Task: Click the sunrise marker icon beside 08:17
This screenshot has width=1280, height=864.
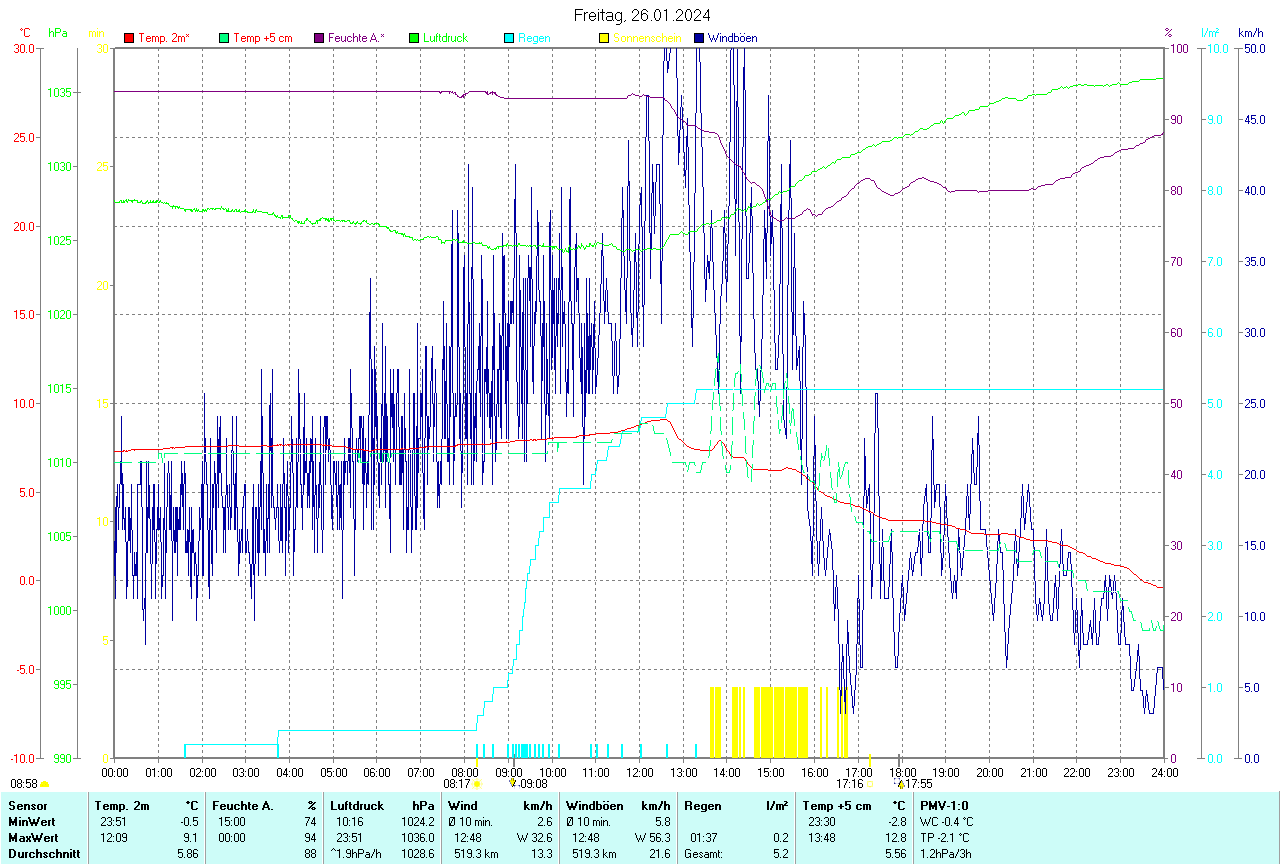Action: coord(476,785)
